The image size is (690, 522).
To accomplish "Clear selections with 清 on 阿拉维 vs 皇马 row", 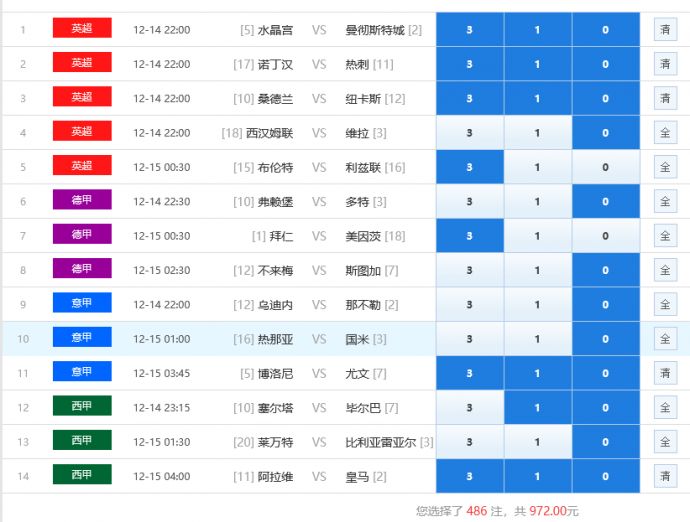I will point(665,476).
